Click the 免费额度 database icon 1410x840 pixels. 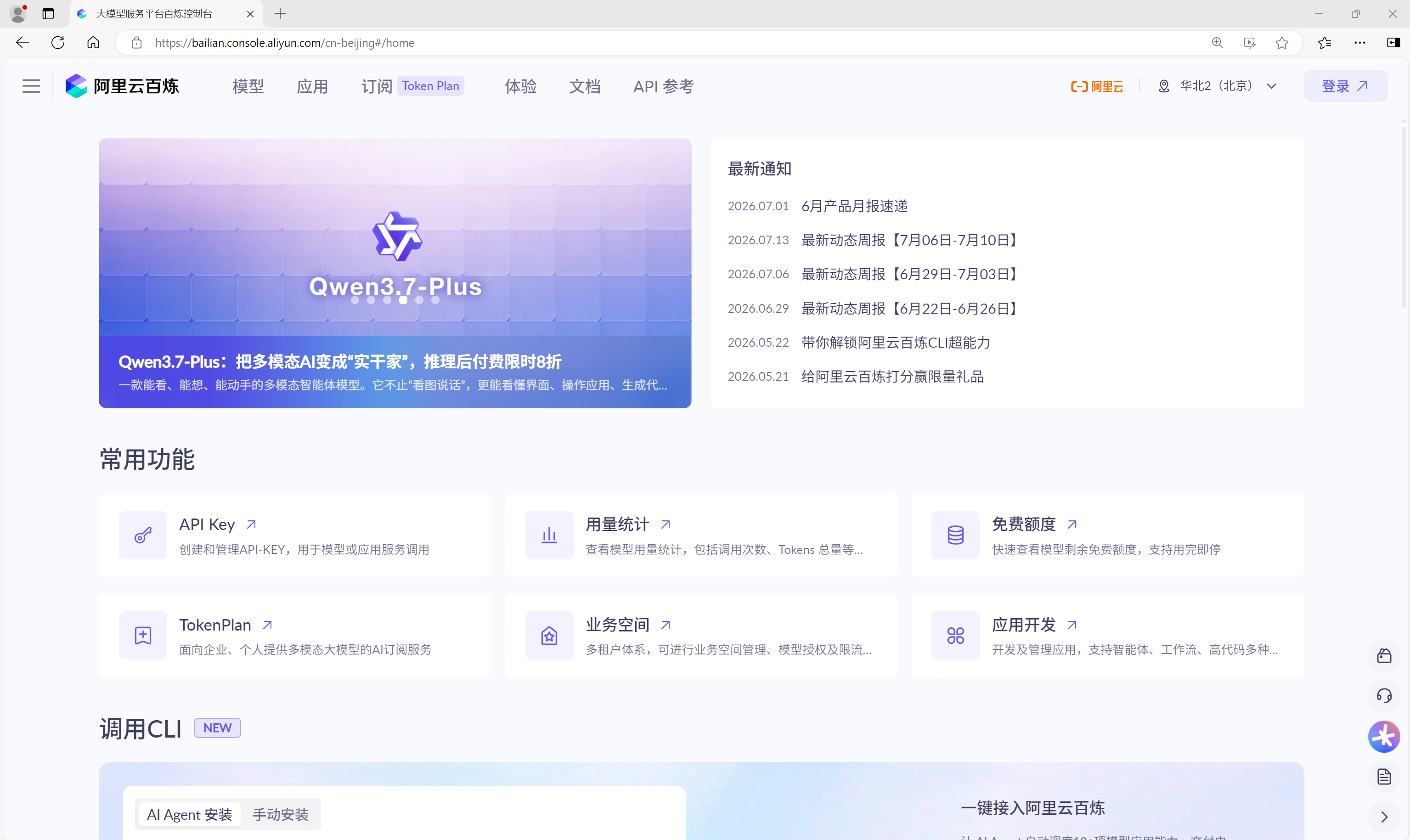[x=955, y=535]
